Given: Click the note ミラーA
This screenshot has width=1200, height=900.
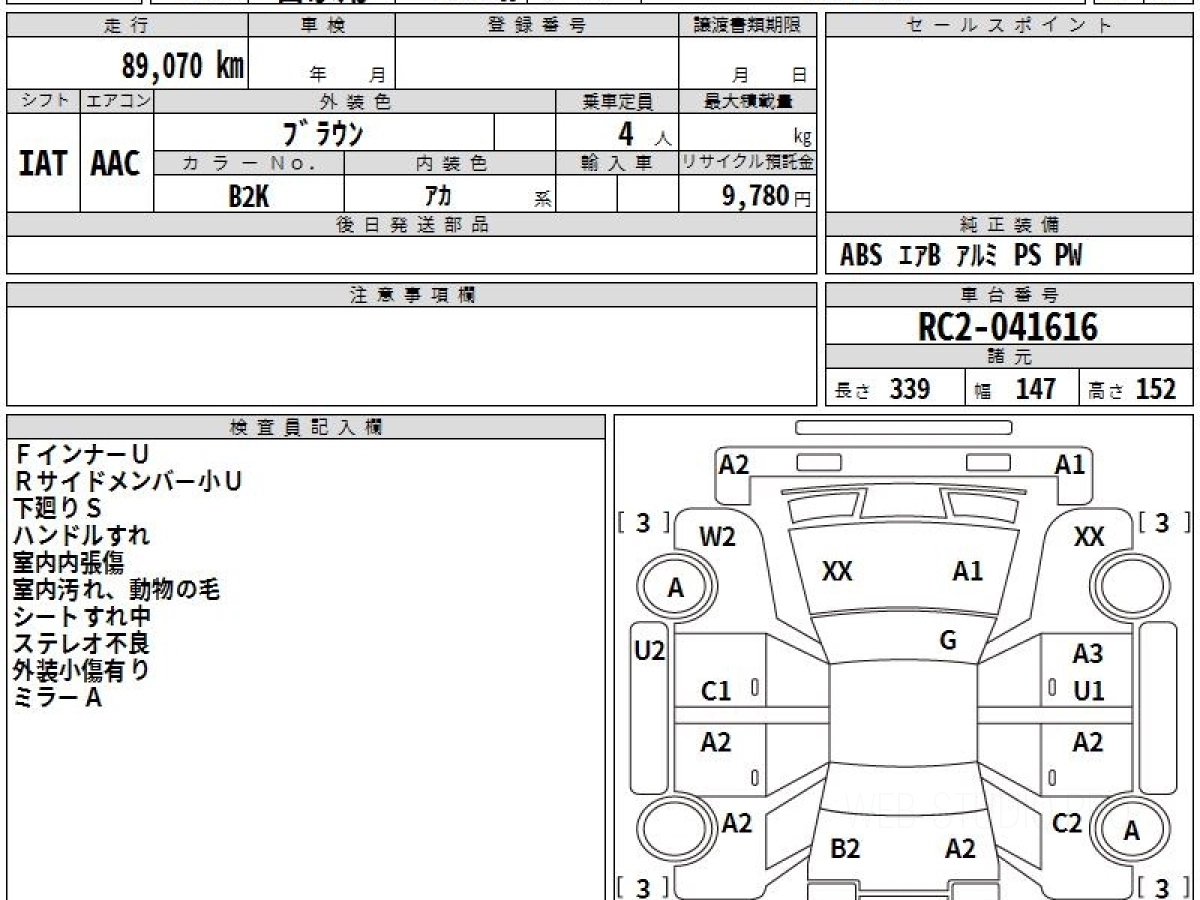Looking at the screenshot, I should (x=58, y=698).
